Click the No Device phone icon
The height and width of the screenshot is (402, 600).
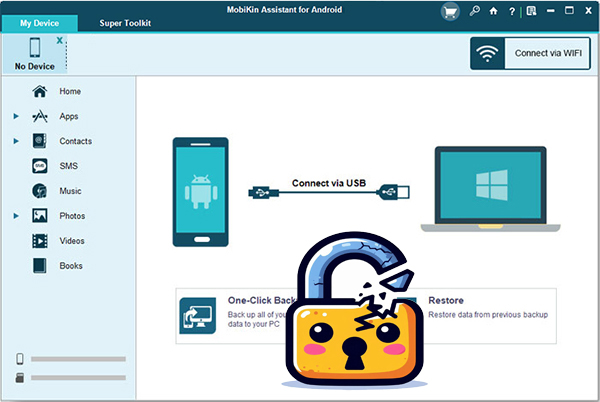[35, 47]
